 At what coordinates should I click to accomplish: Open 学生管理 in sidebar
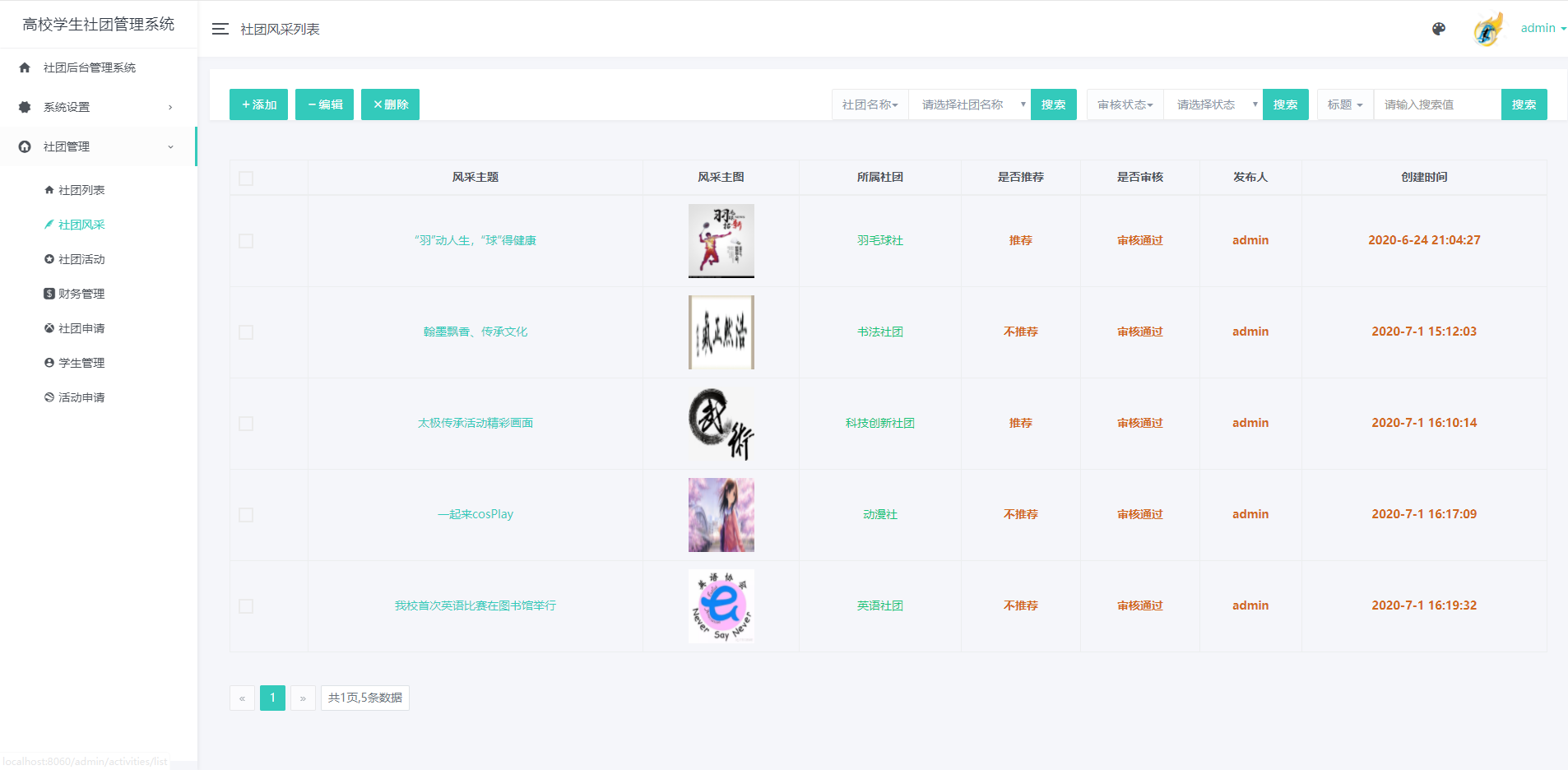coord(81,363)
